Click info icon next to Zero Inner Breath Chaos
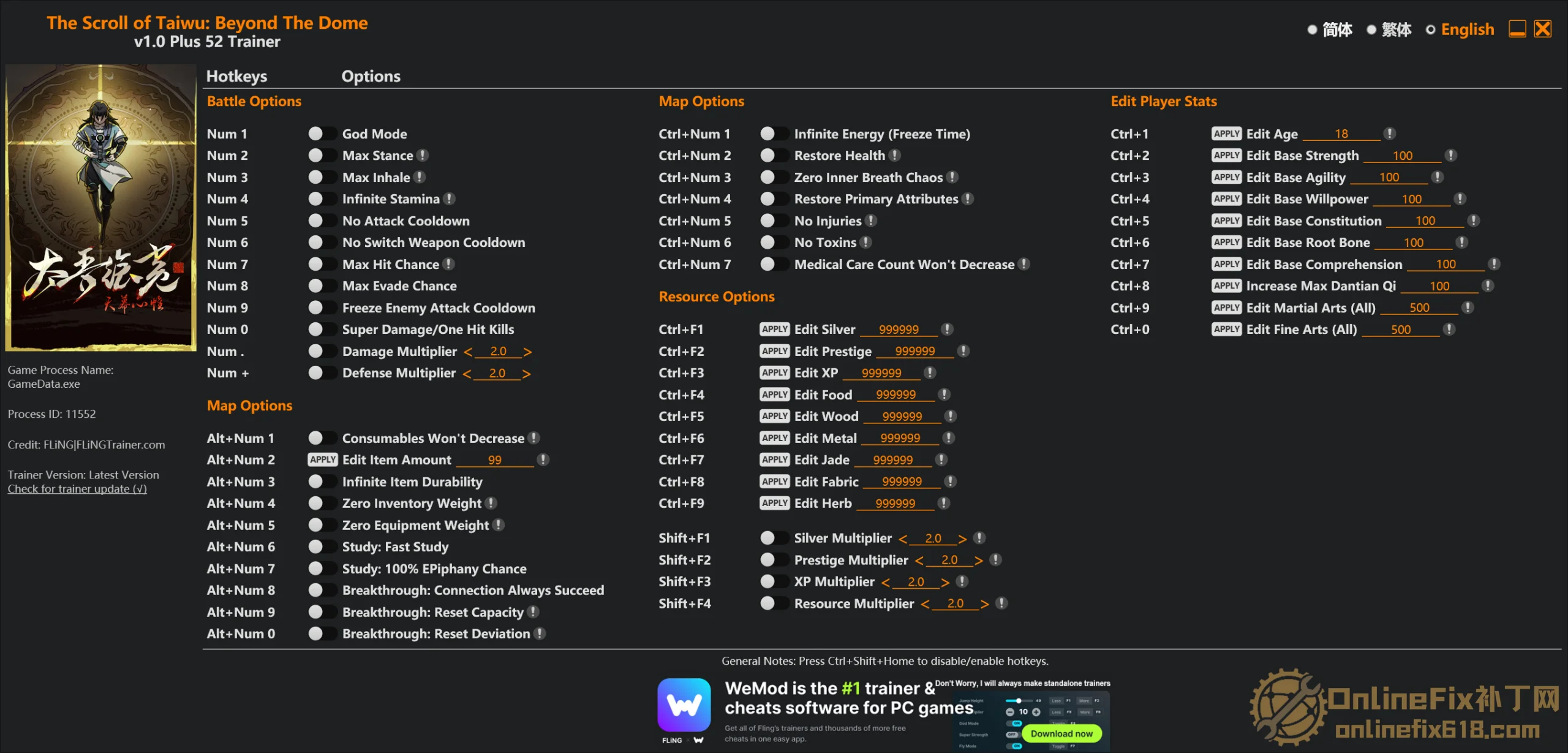This screenshot has height=753, width=1568. 952,177
